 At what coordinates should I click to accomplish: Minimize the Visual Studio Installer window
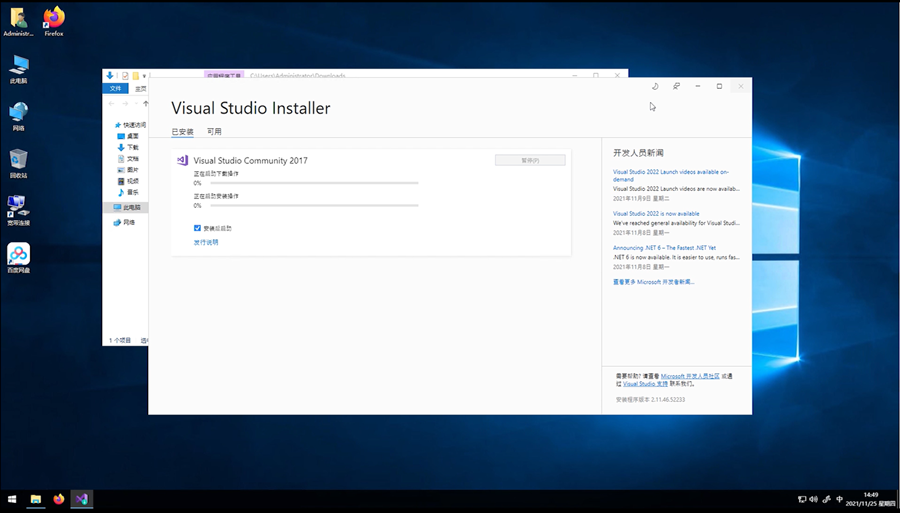coord(697,86)
